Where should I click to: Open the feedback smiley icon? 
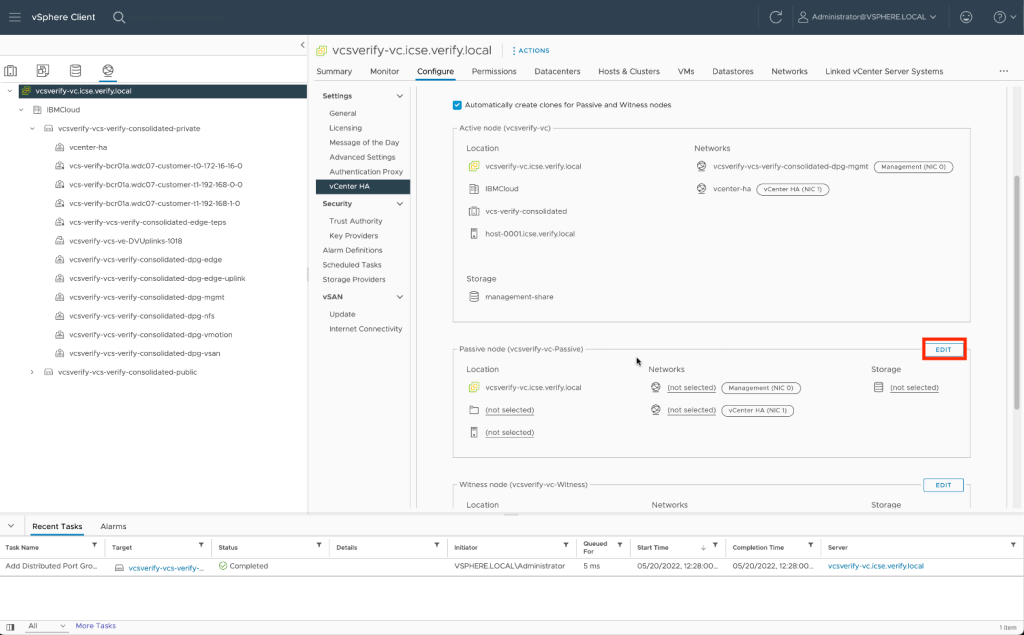(965, 17)
